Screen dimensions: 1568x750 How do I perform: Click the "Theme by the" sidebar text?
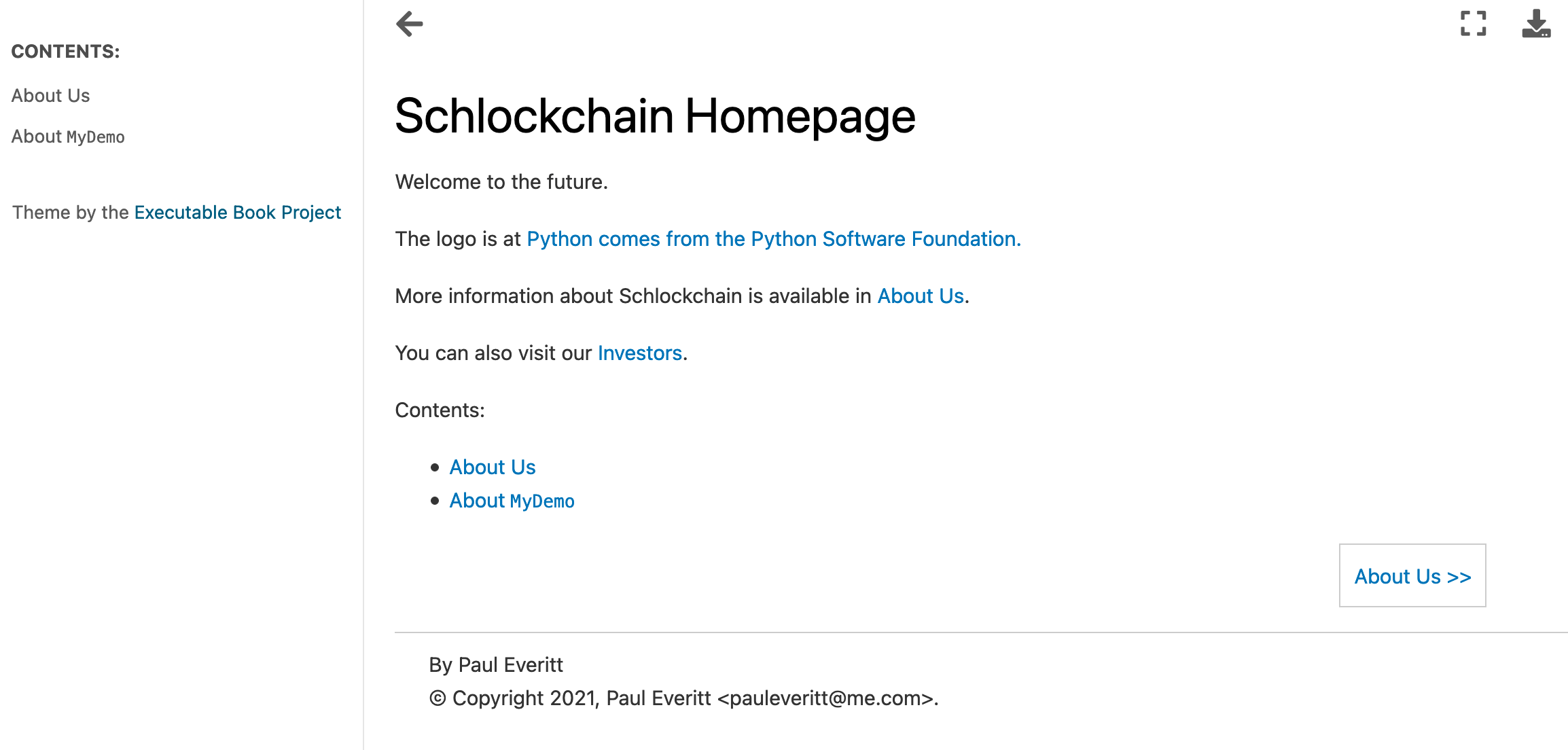(71, 213)
